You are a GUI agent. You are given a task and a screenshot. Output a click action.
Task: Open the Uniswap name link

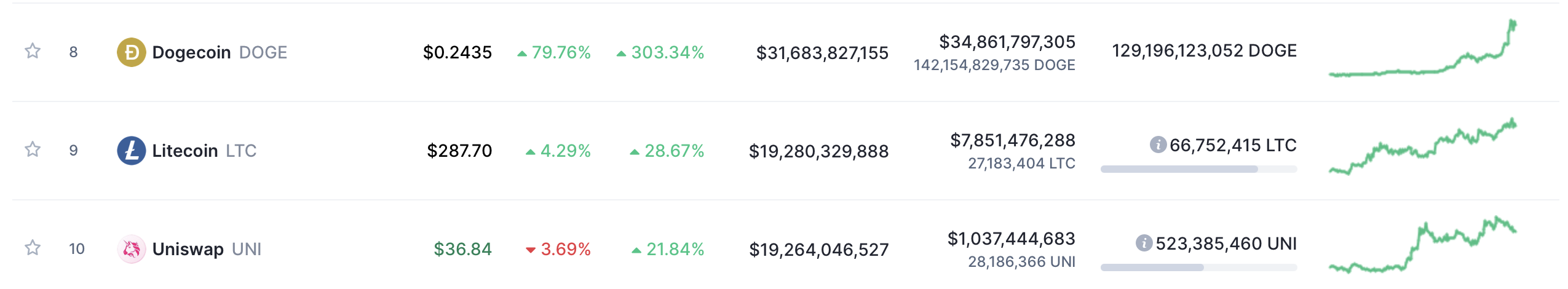188,249
